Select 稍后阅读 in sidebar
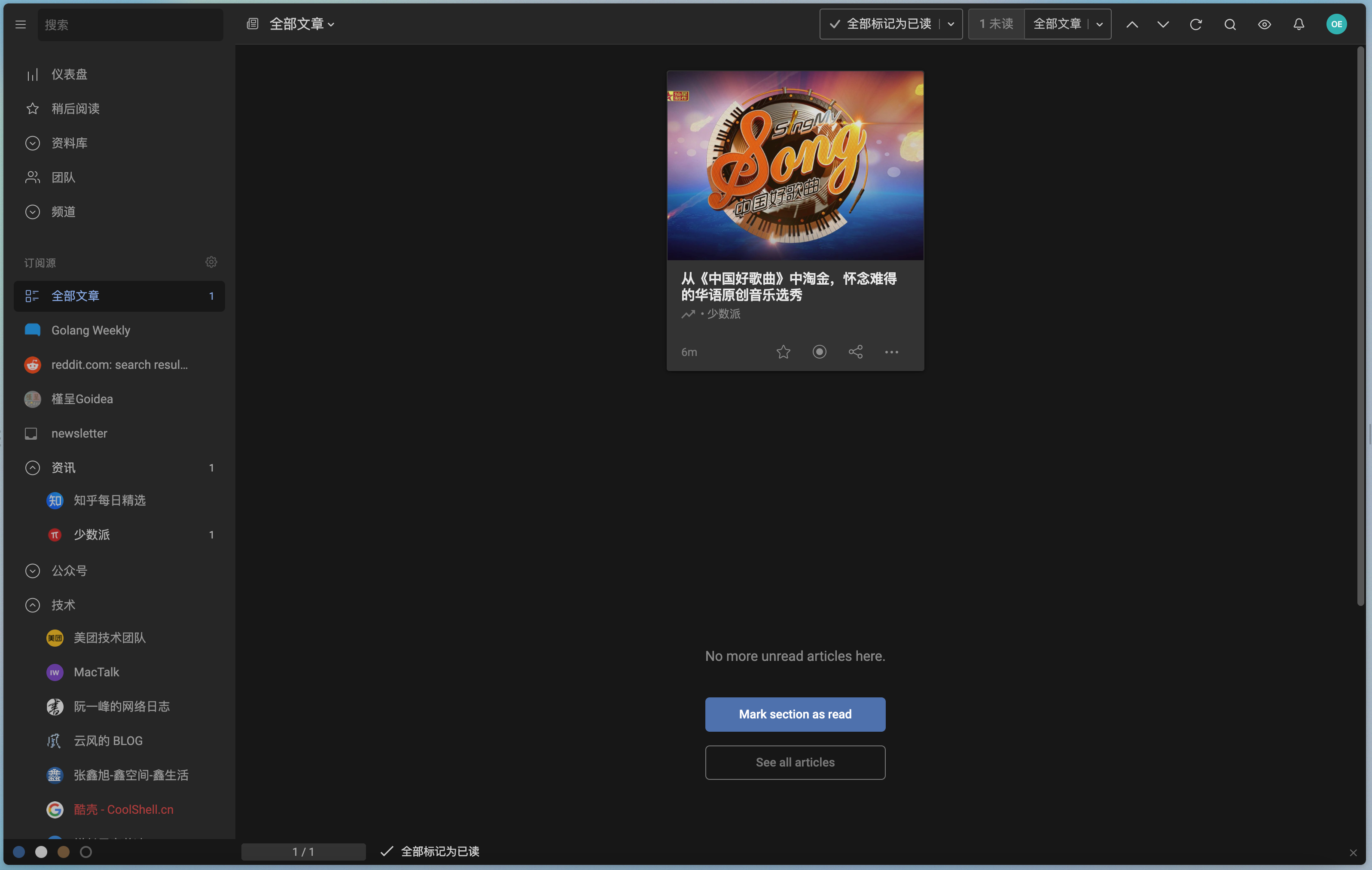The width and height of the screenshot is (1372, 870). click(x=75, y=108)
